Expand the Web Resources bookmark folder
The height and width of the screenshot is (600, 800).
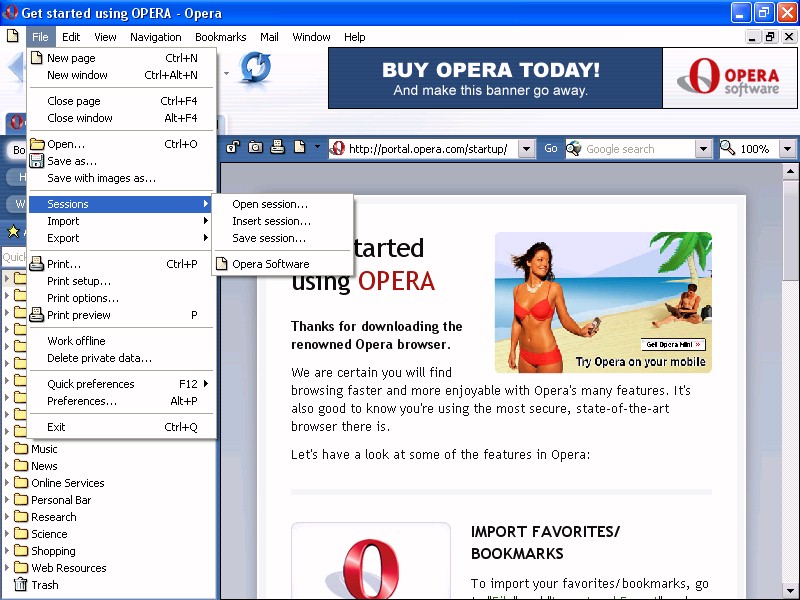coord(8,568)
